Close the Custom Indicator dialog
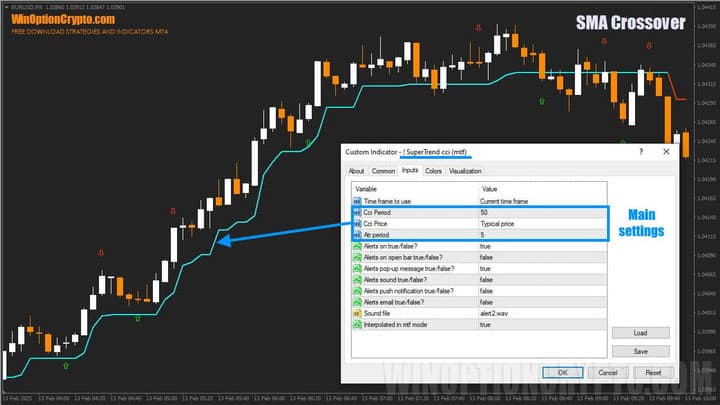This screenshot has height=405, width=720. 666,152
